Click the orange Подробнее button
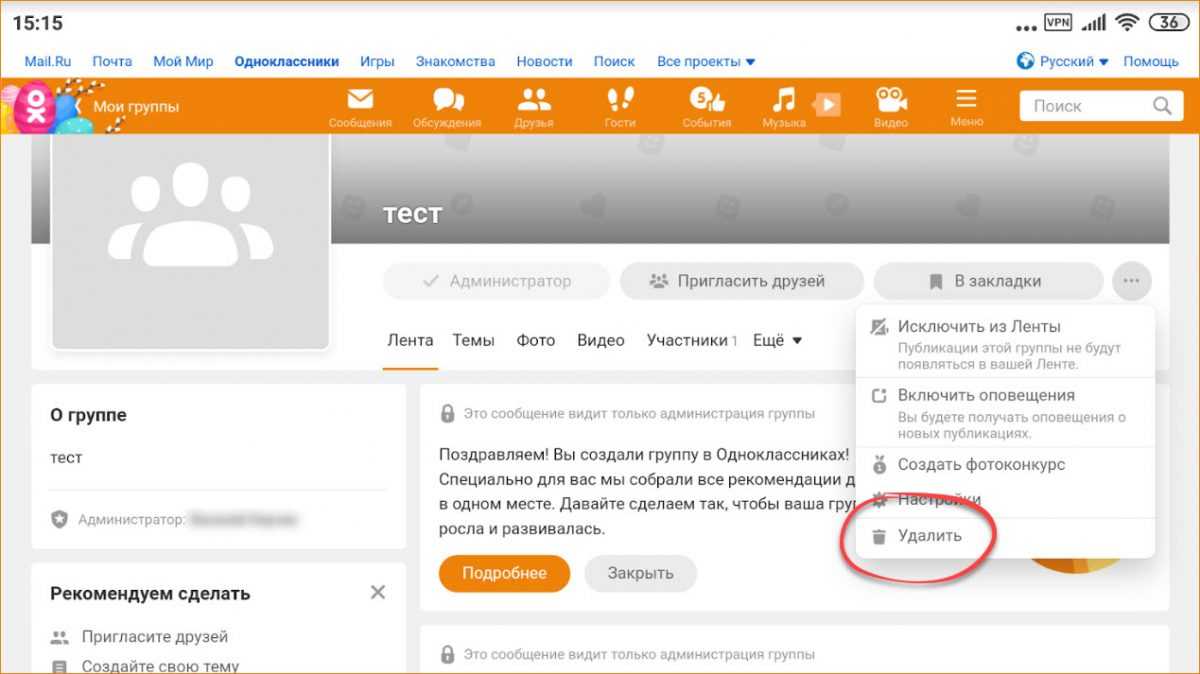This screenshot has width=1200, height=674. click(504, 573)
